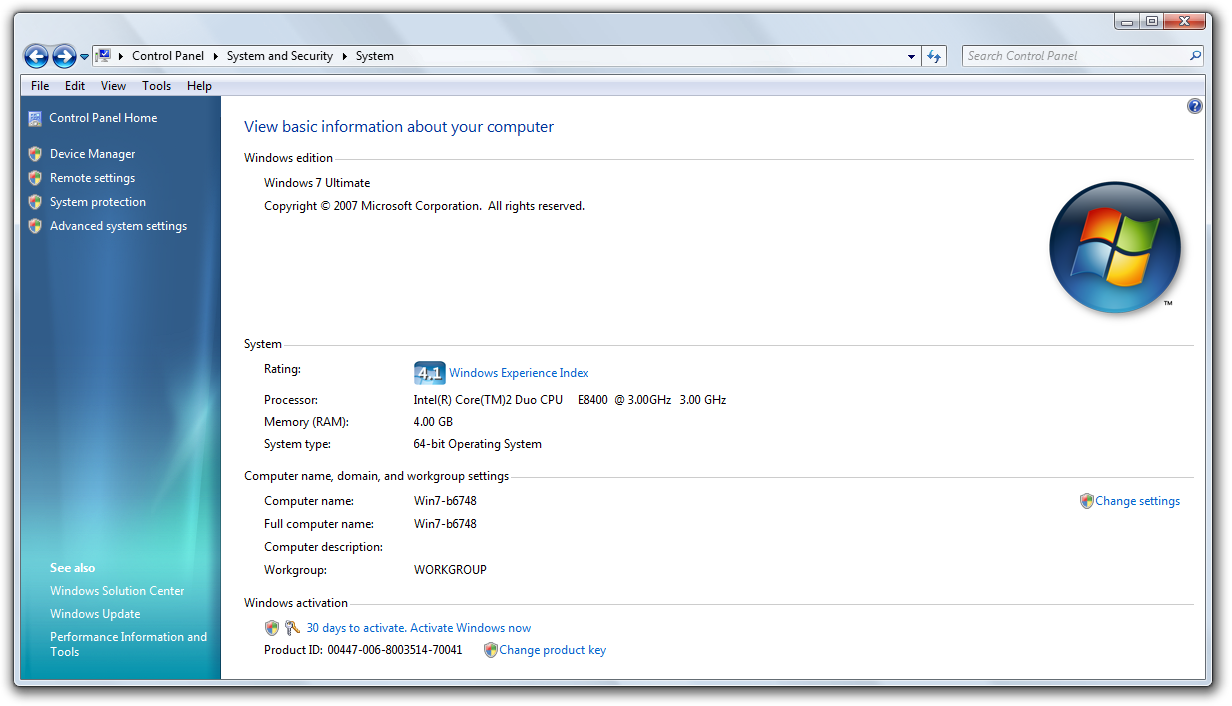Maximize the System window

(x=1151, y=21)
